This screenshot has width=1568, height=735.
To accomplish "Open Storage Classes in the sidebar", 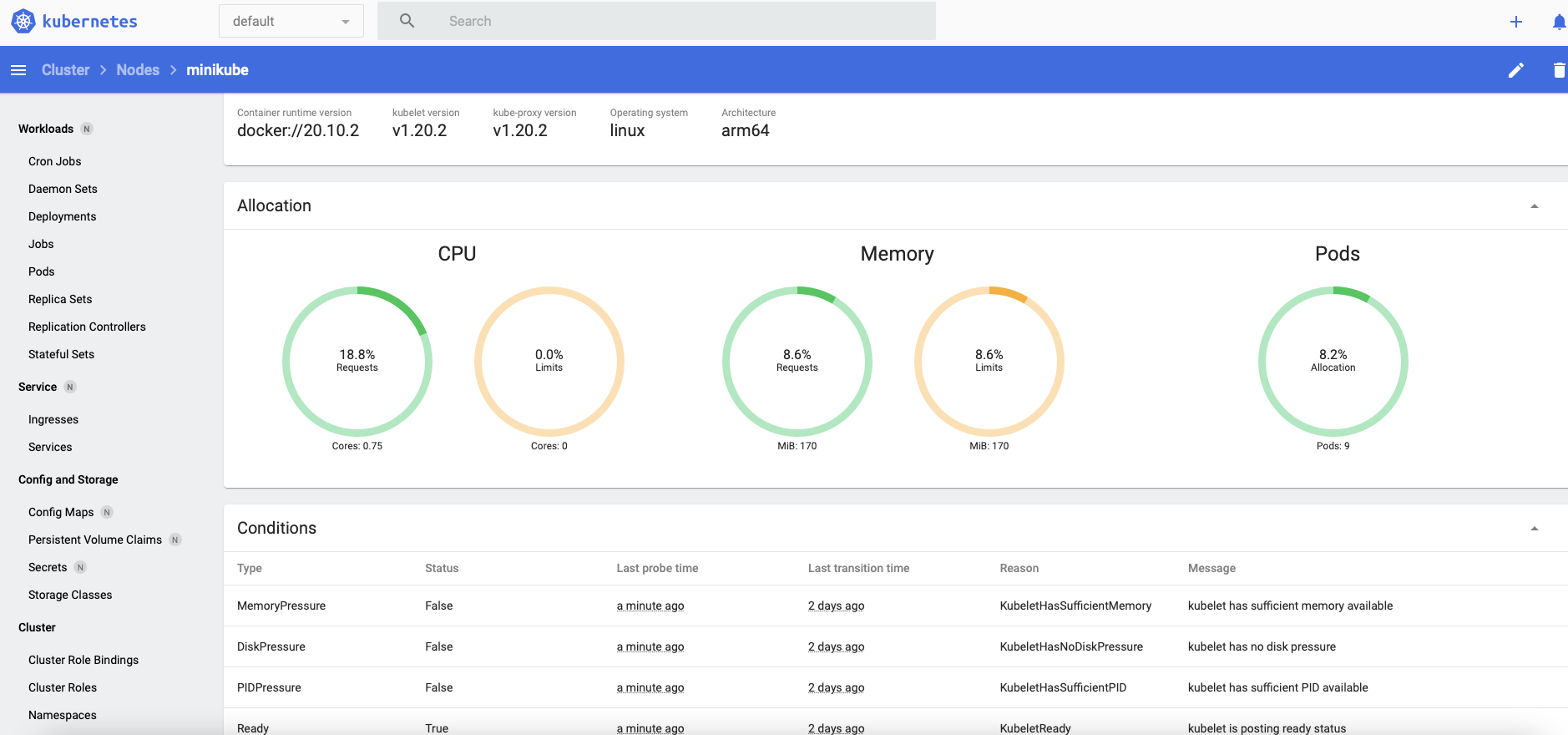I will (70, 595).
